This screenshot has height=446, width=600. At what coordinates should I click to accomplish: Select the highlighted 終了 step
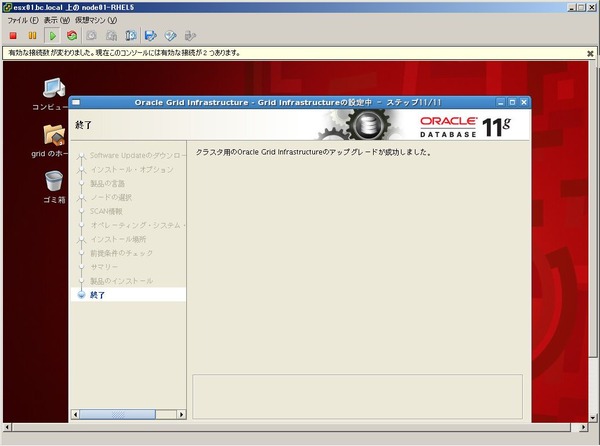click(128, 295)
